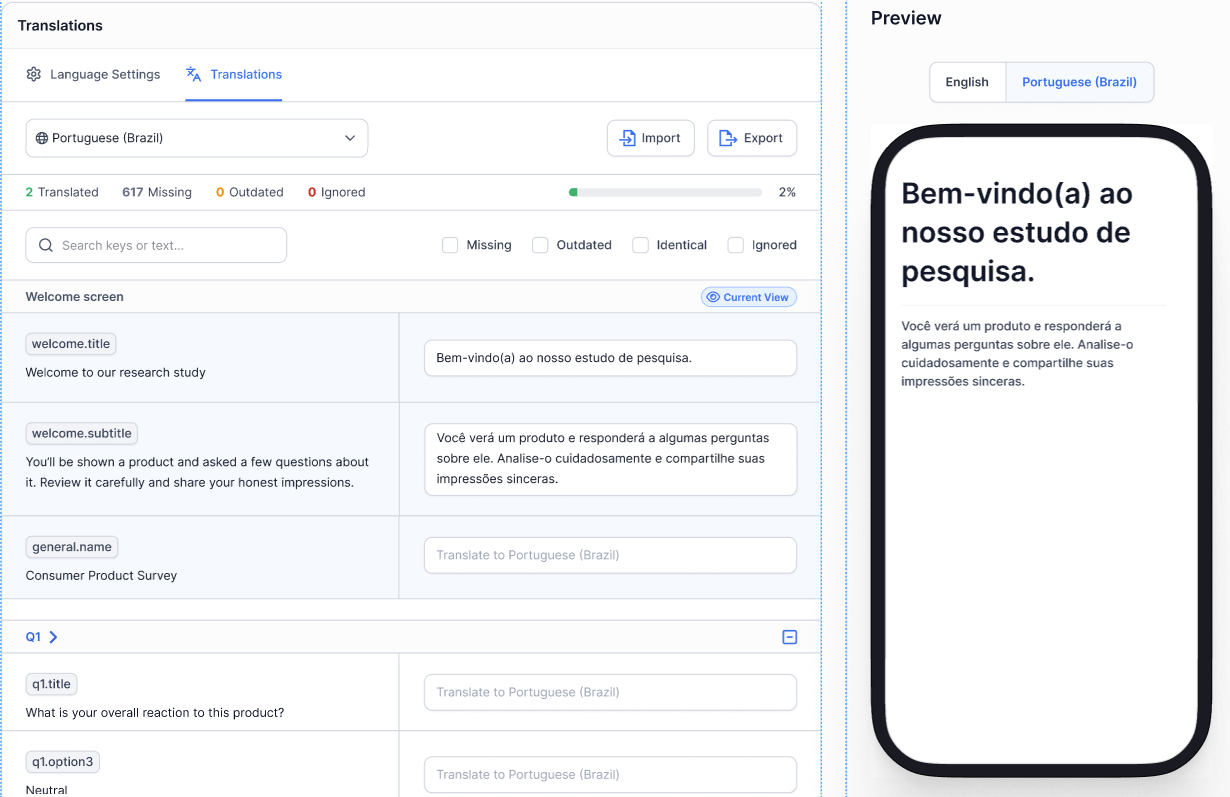Click 'What is your overall reaction' source text

155,713
